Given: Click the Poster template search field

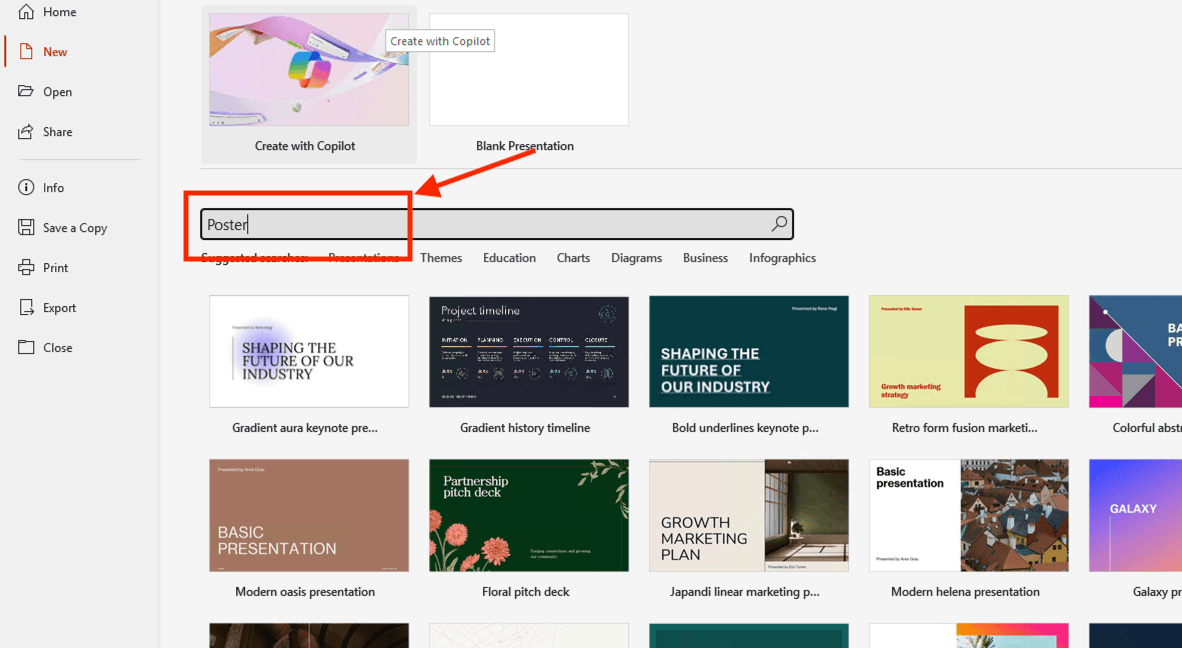Looking at the screenshot, I should click(x=480, y=224).
